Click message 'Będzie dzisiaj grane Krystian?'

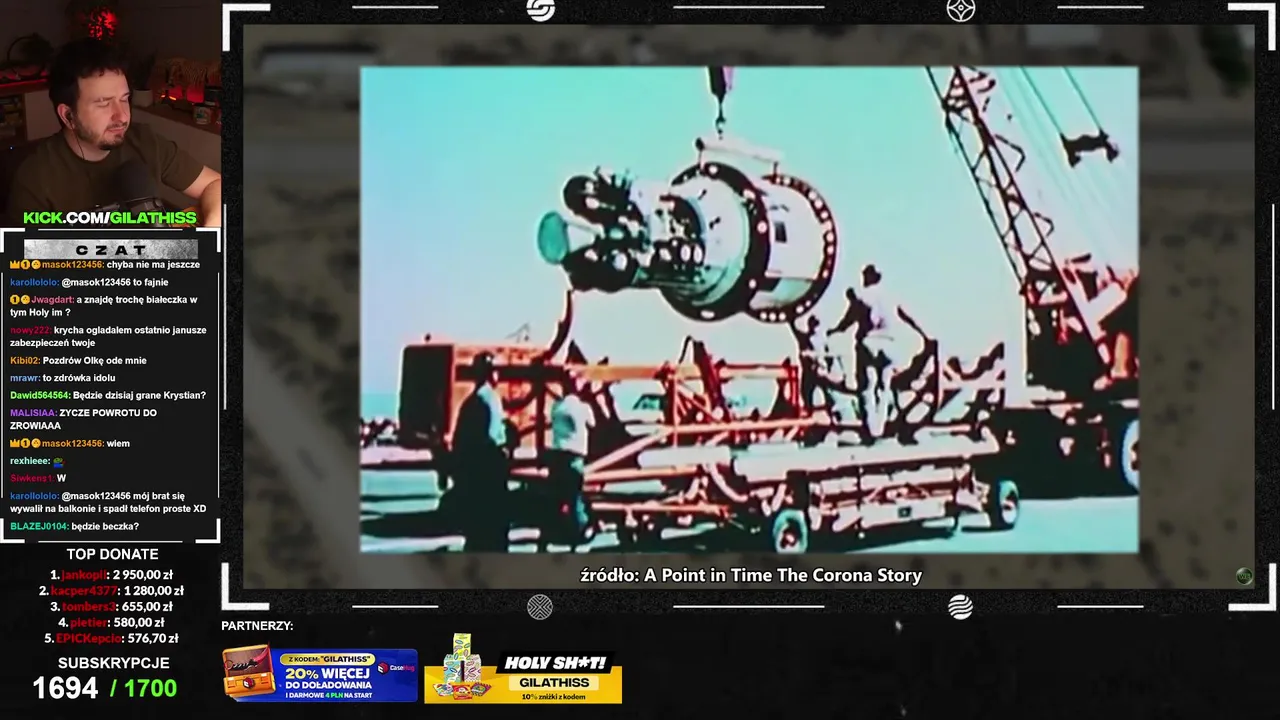(x=139, y=395)
